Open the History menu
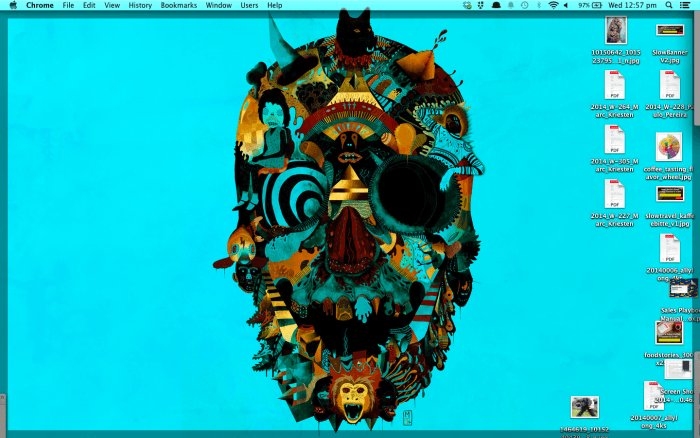The width and height of the screenshot is (700, 438). pos(140,5)
